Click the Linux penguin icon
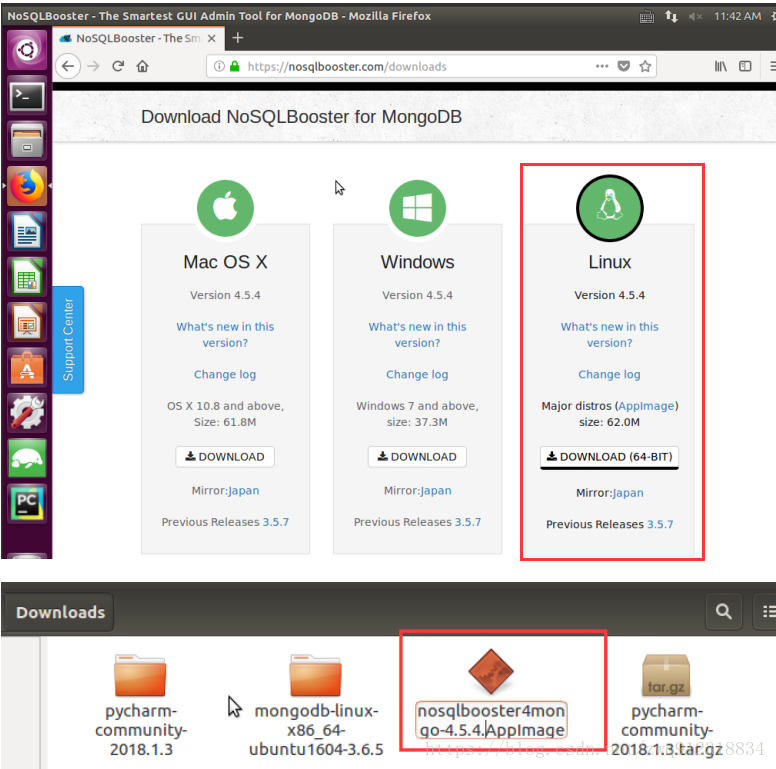The width and height of the screenshot is (776, 769). pos(610,208)
